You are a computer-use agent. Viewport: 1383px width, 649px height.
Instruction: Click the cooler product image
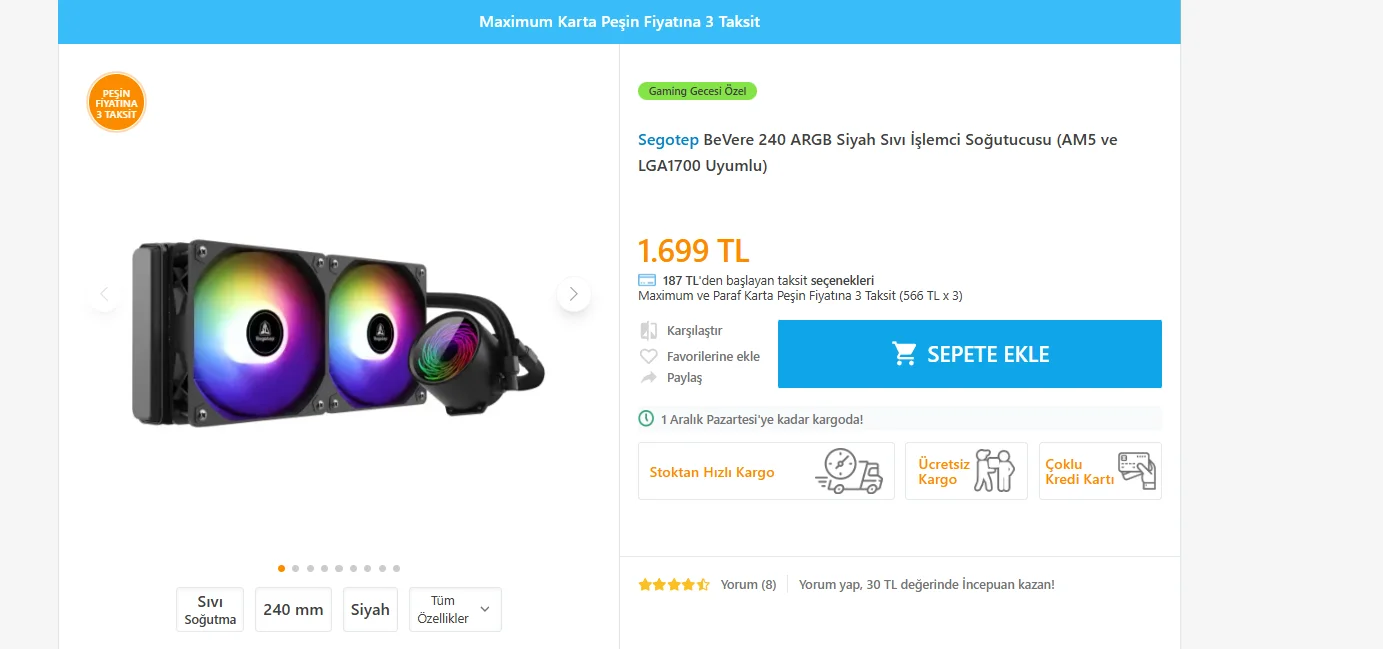[338, 330]
